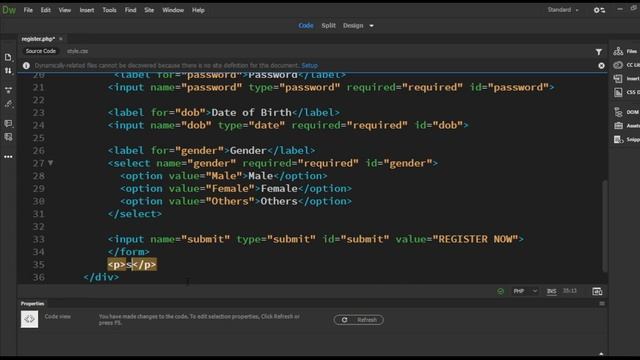Click the </select> tag on line 31
This screenshot has height=360, width=640.
pyautogui.click(x=135, y=214)
